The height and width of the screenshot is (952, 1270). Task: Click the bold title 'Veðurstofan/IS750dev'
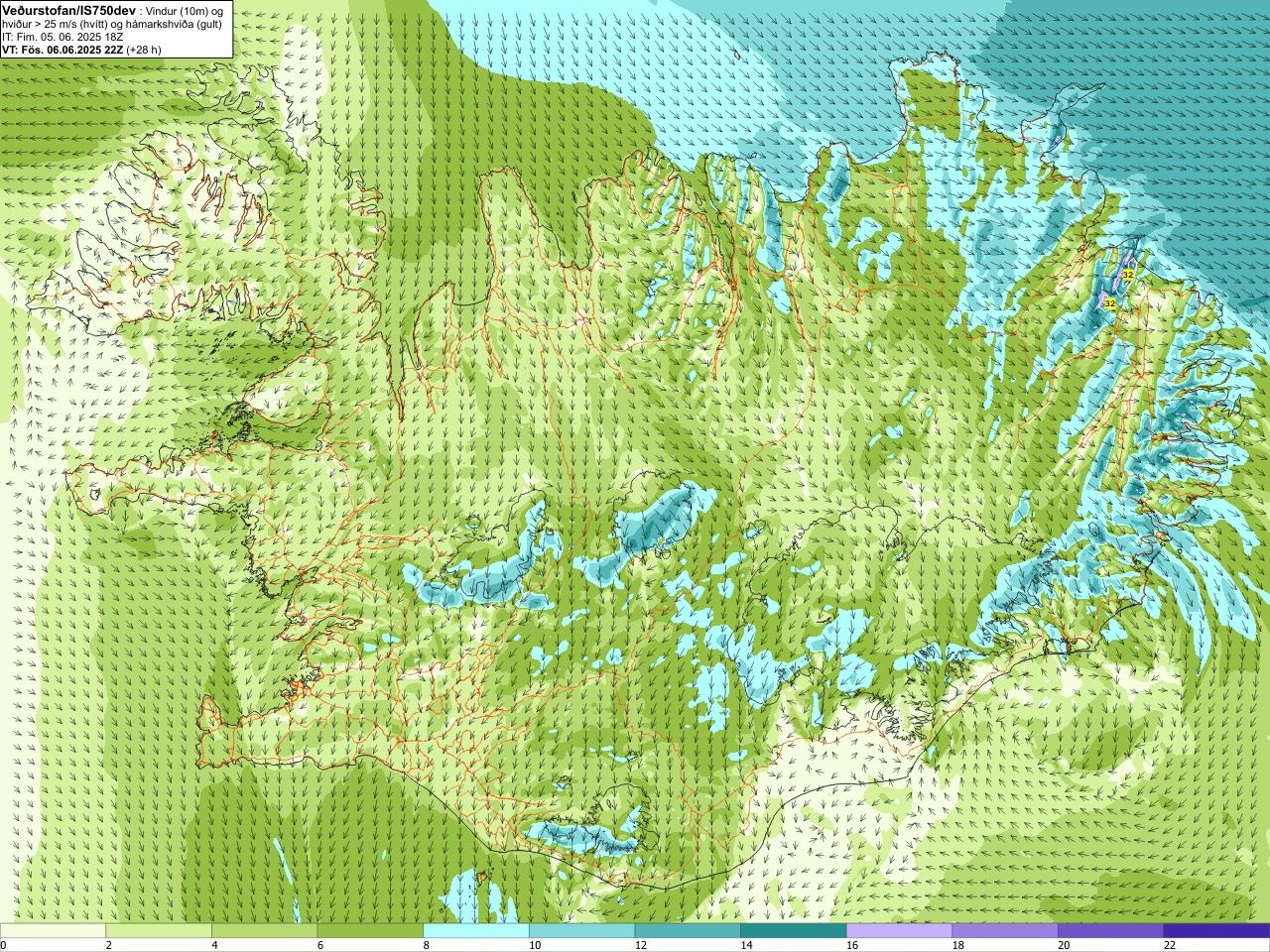(x=69, y=10)
